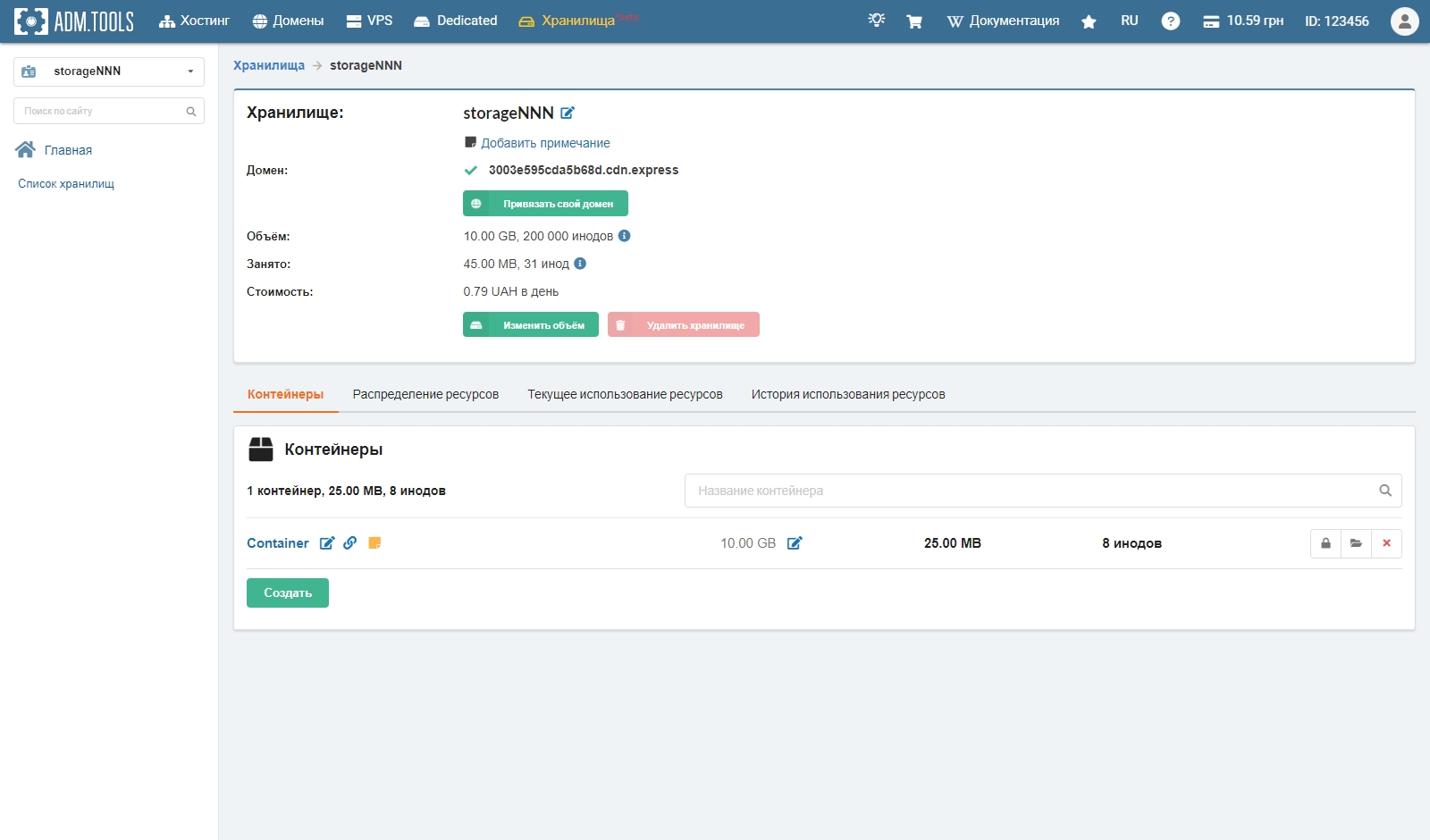
Task: Open the user profile avatar menu
Action: [1405, 21]
